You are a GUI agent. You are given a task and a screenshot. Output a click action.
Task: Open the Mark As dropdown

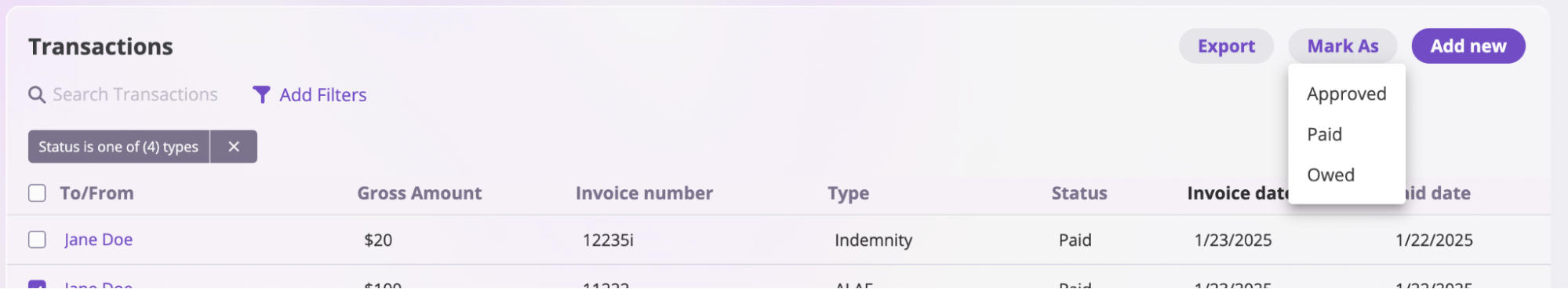point(1343,46)
